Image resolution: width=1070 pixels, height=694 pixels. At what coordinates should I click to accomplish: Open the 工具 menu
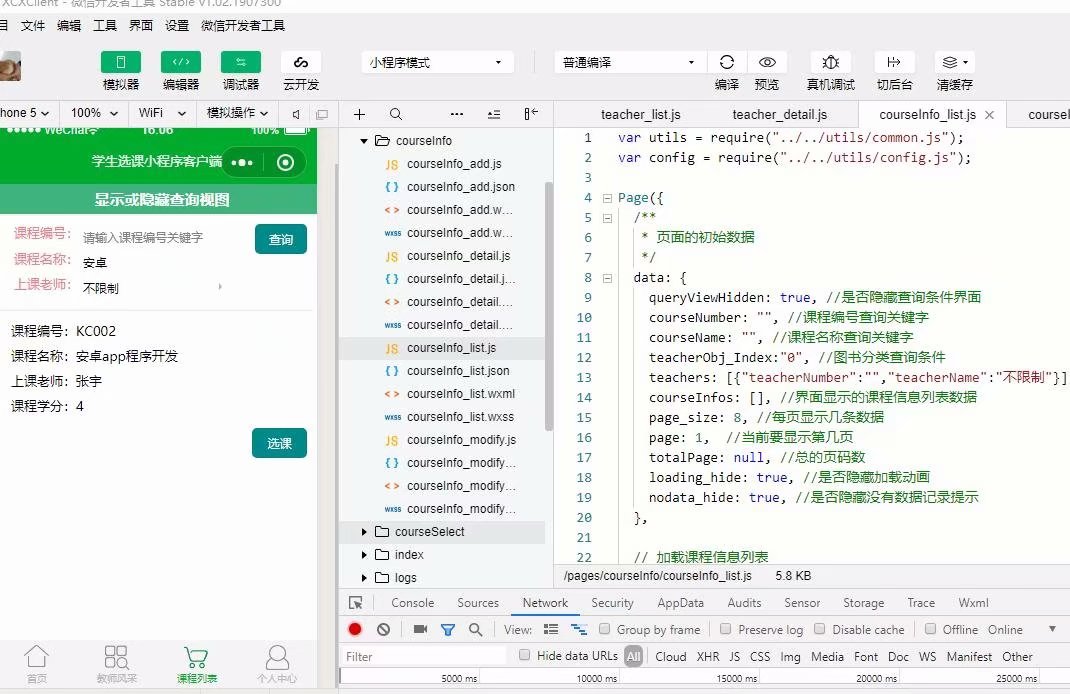tap(104, 25)
